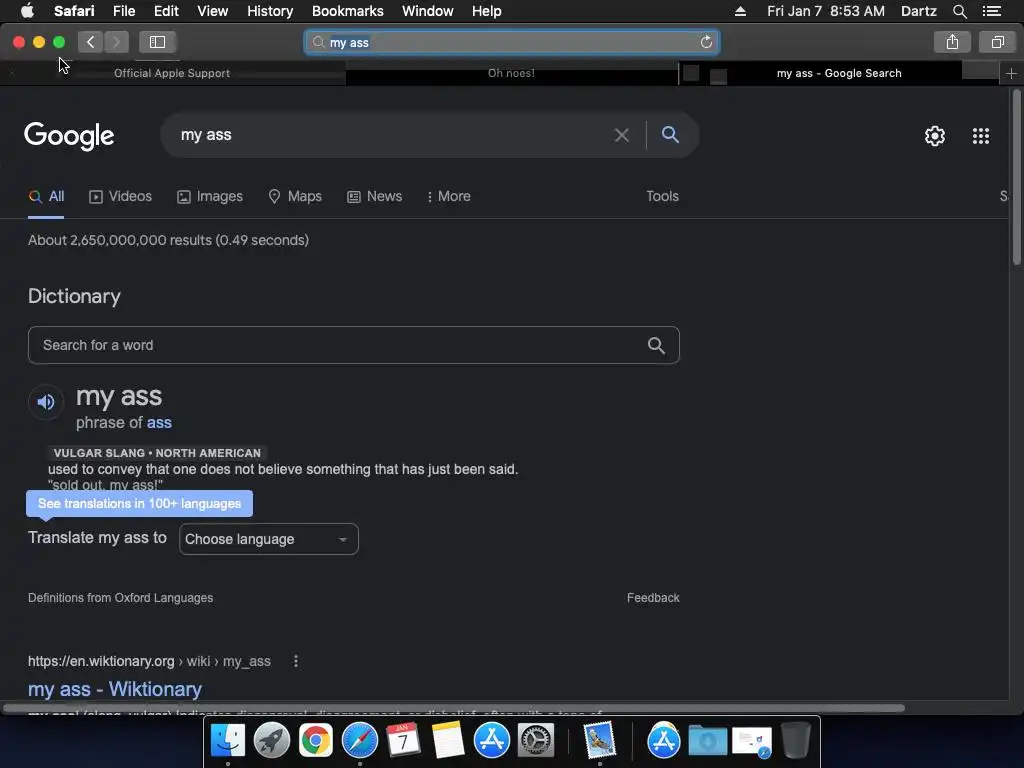
Task: Expand the Choose language dropdown
Action: [268, 539]
